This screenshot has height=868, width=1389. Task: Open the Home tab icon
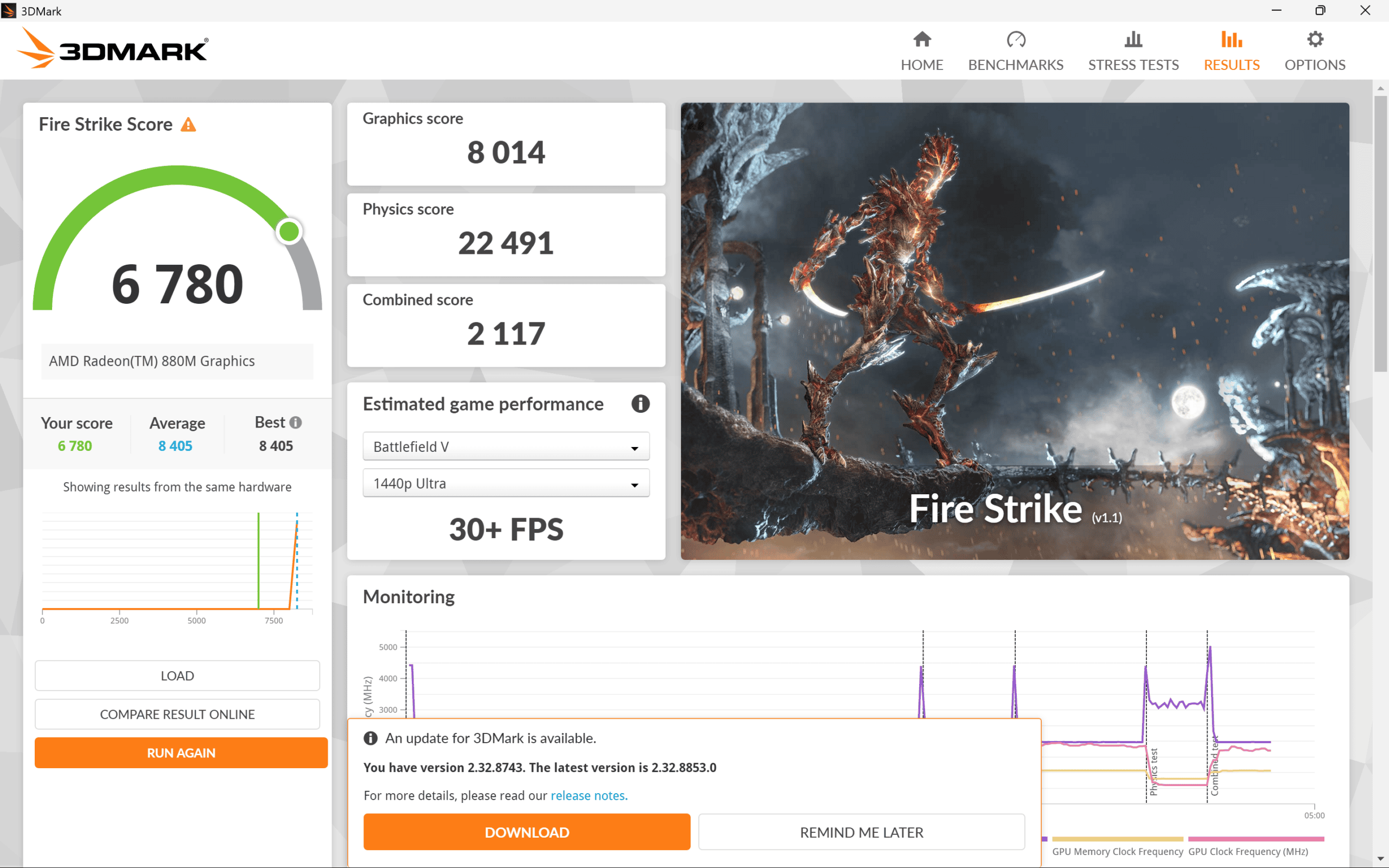pyautogui.click(x=922, y=39)
